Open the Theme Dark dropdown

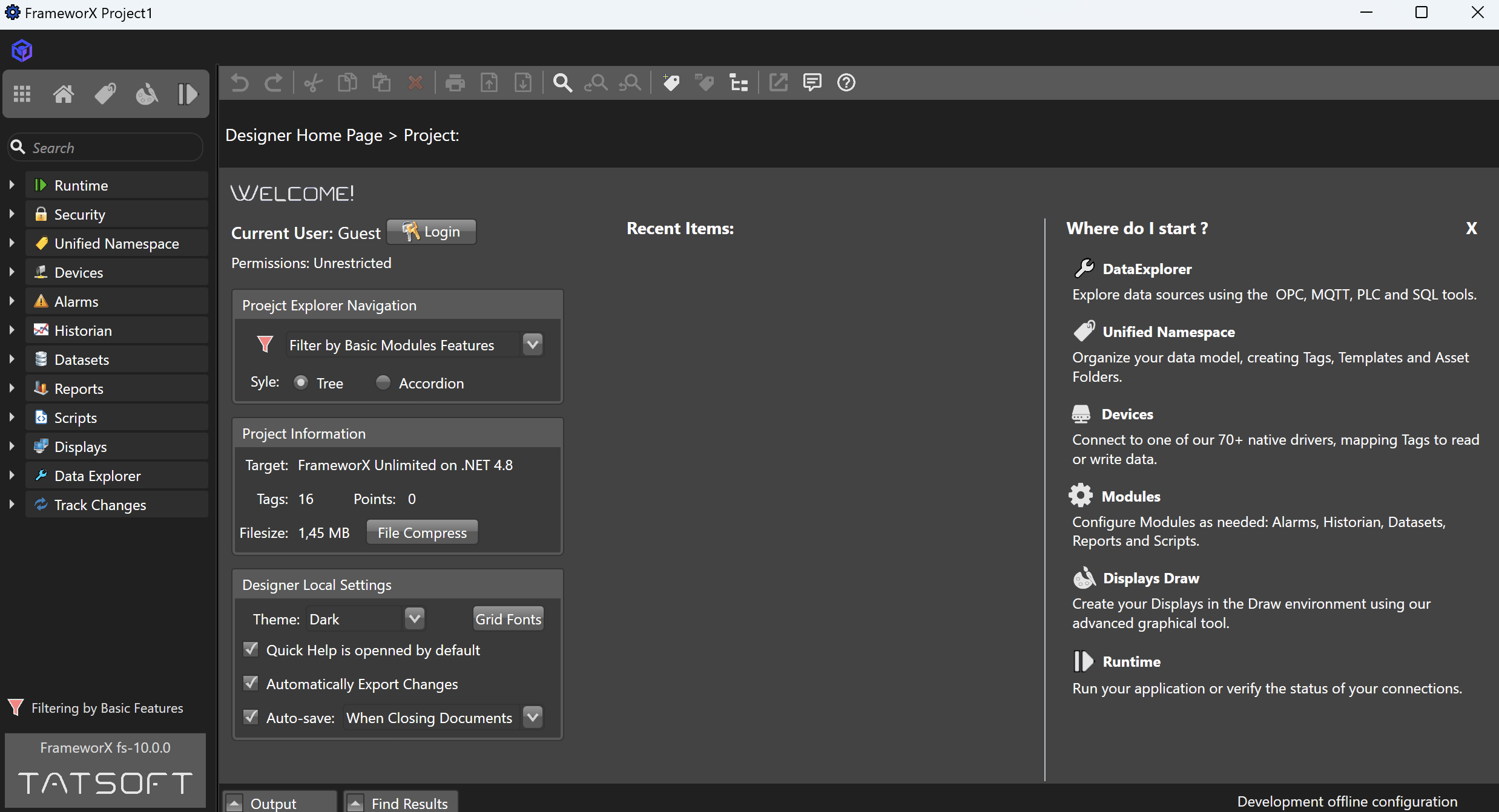[x=415, y=619]
